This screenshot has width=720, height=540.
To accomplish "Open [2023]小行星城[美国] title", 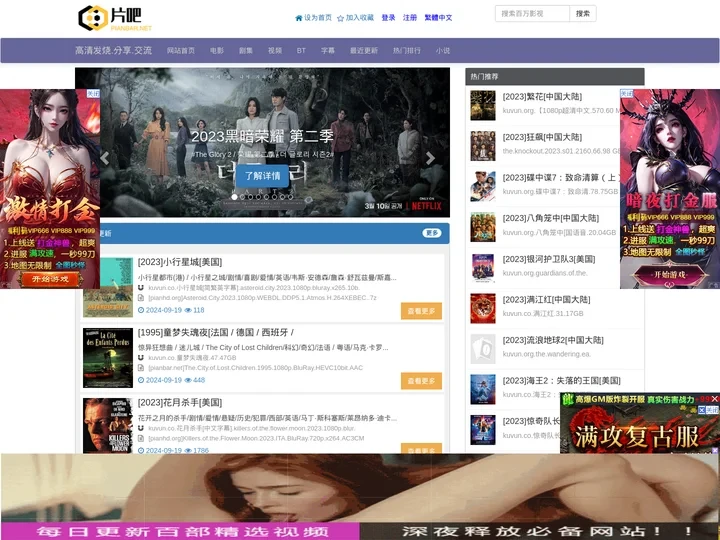I will tap(180, 262).
